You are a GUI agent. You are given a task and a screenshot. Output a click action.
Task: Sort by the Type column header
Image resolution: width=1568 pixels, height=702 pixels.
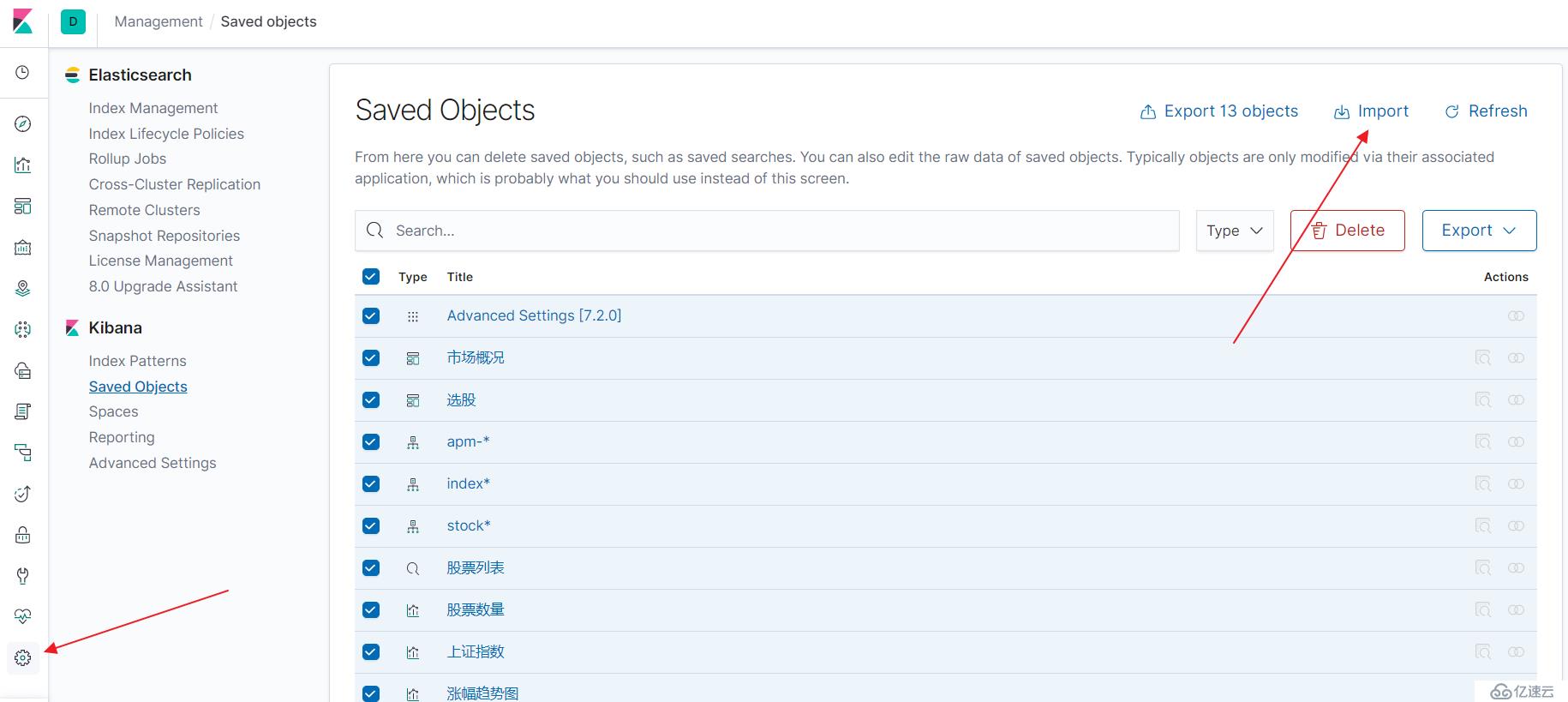pos(413,277)
